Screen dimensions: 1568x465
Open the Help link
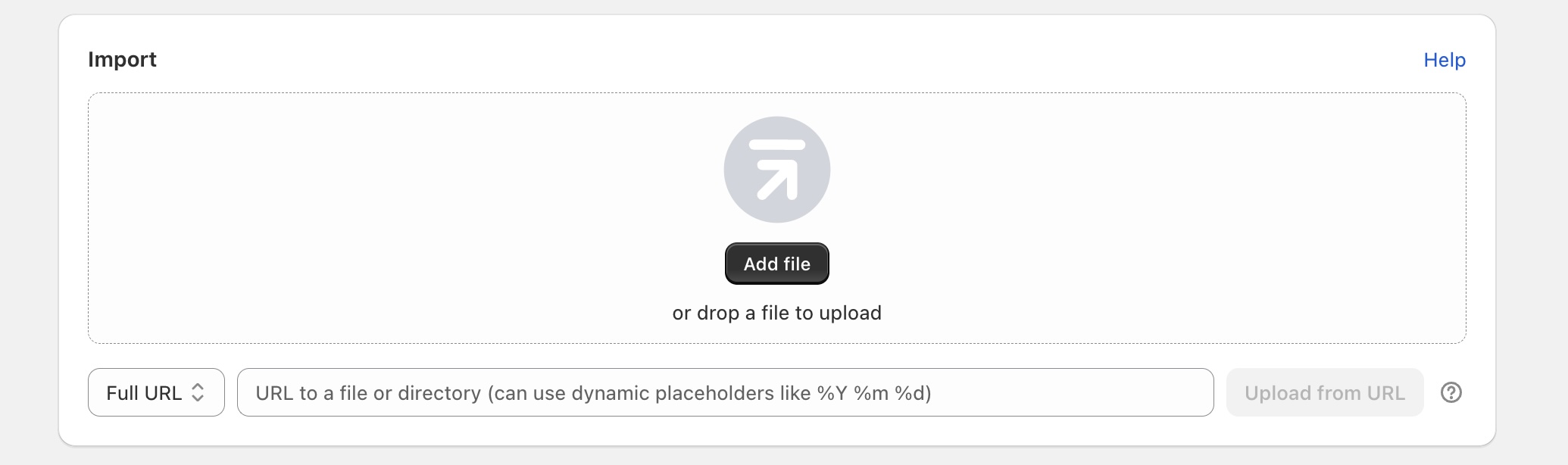pyautogui.click(x=1444, y=60)
